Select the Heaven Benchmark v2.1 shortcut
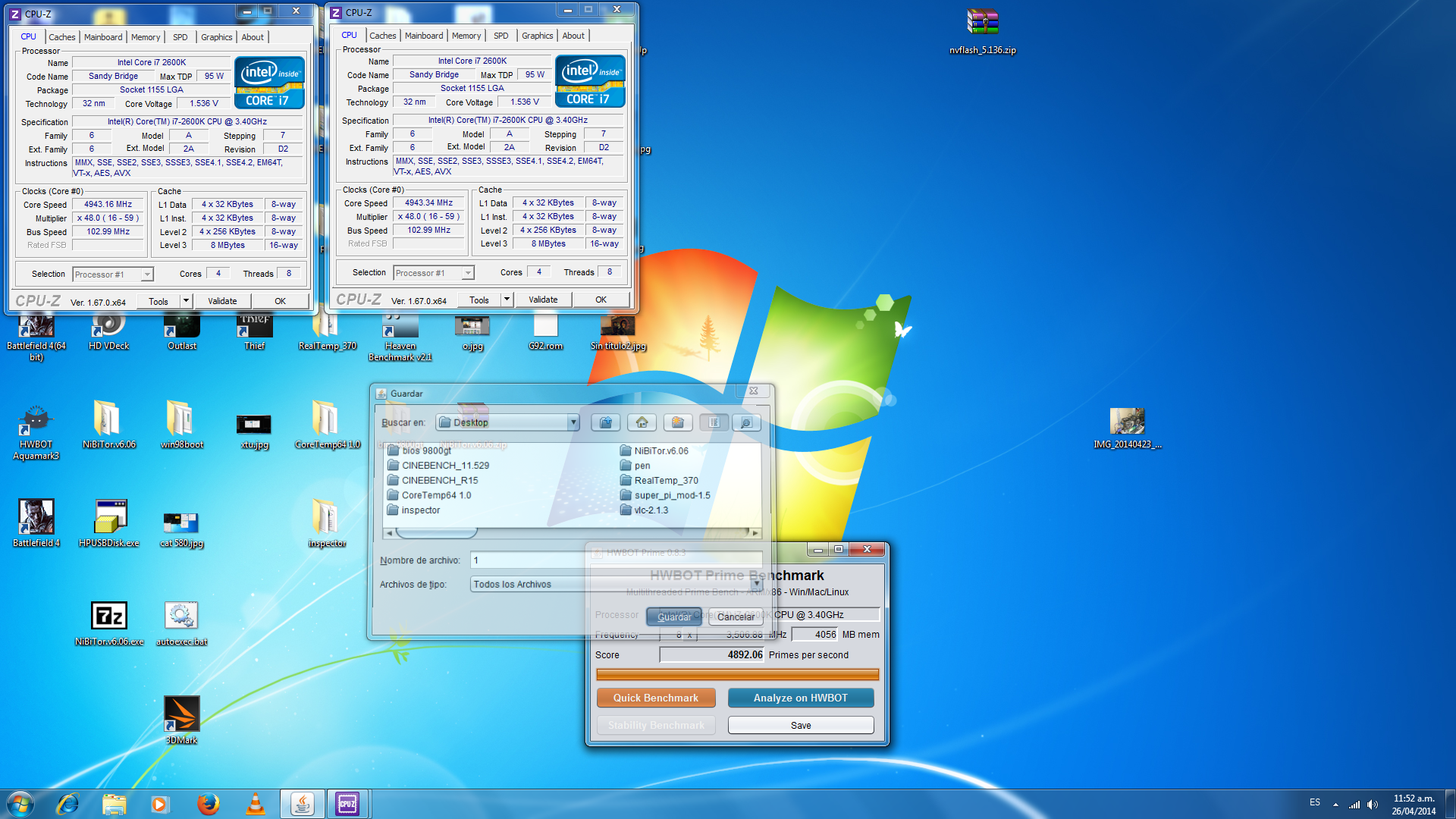 click(400, 339)
